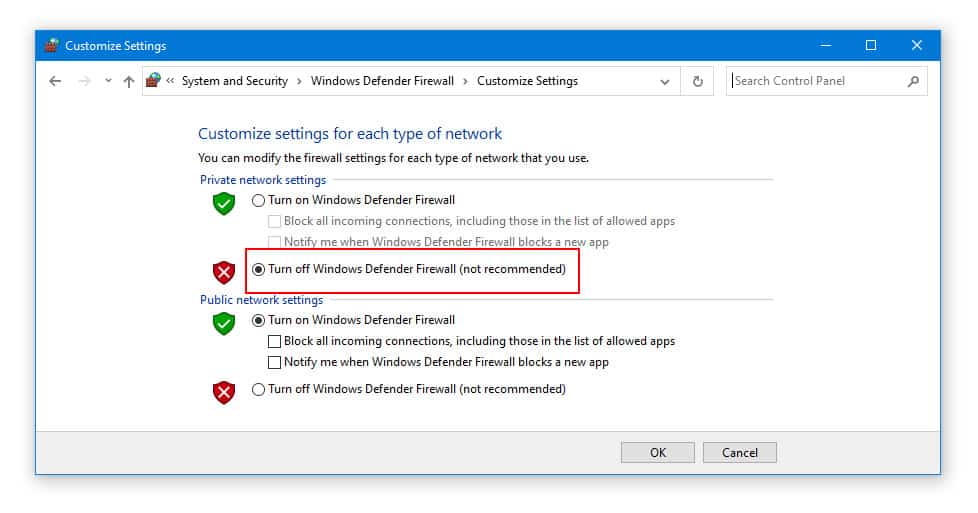978x513 pixels.
Task: Click the Customize Settings breadcrumb
Action: pos(527,81)
